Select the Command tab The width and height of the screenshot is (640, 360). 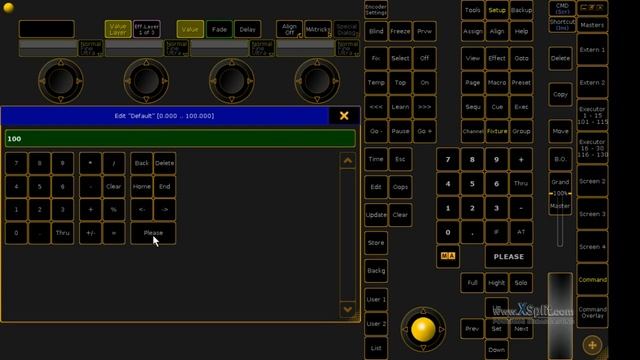click(x=592, y=280)
